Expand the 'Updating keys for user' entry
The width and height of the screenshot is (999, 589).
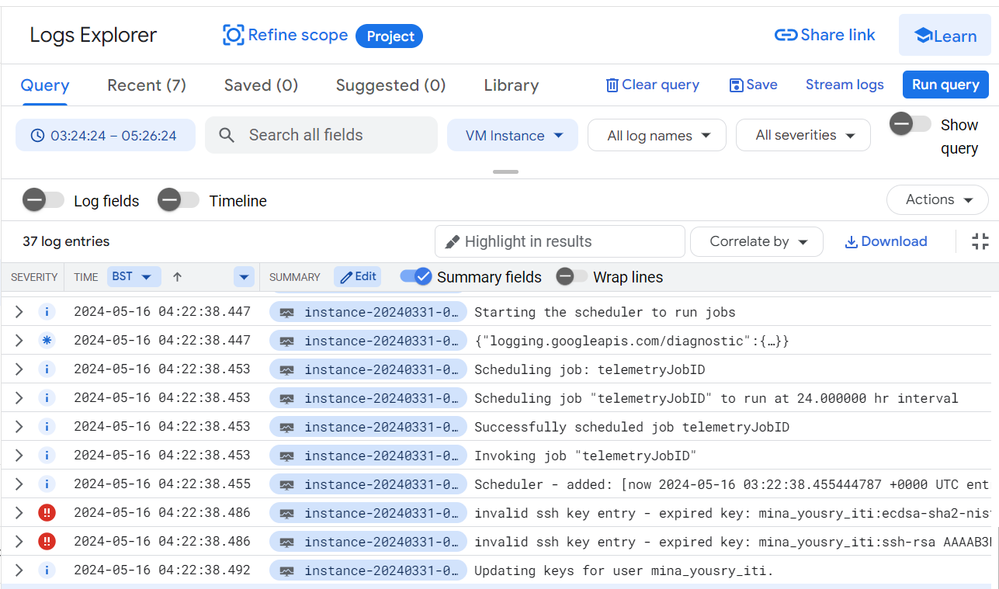tap(18, 570)
